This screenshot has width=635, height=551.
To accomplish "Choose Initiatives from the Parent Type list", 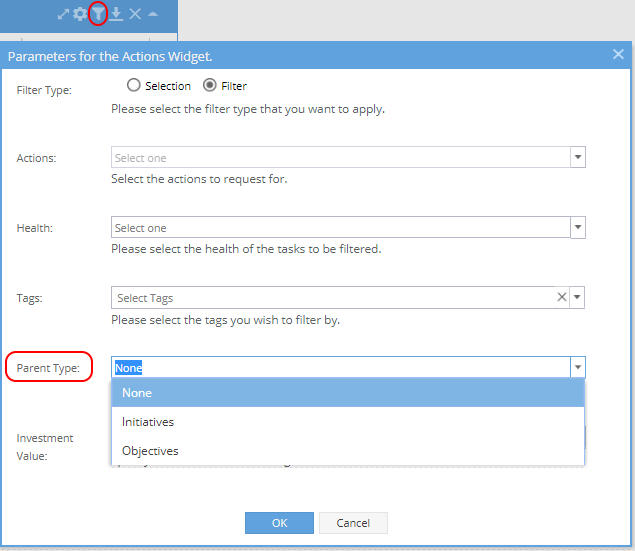I will [x=348, y=422].
